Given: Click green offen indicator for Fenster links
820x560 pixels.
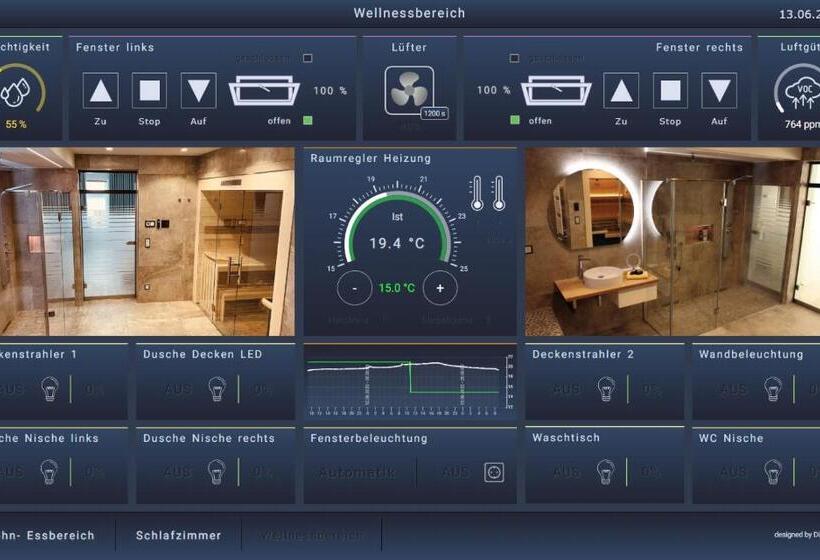Looking at the screenshot, I should [x=307, y=121].
